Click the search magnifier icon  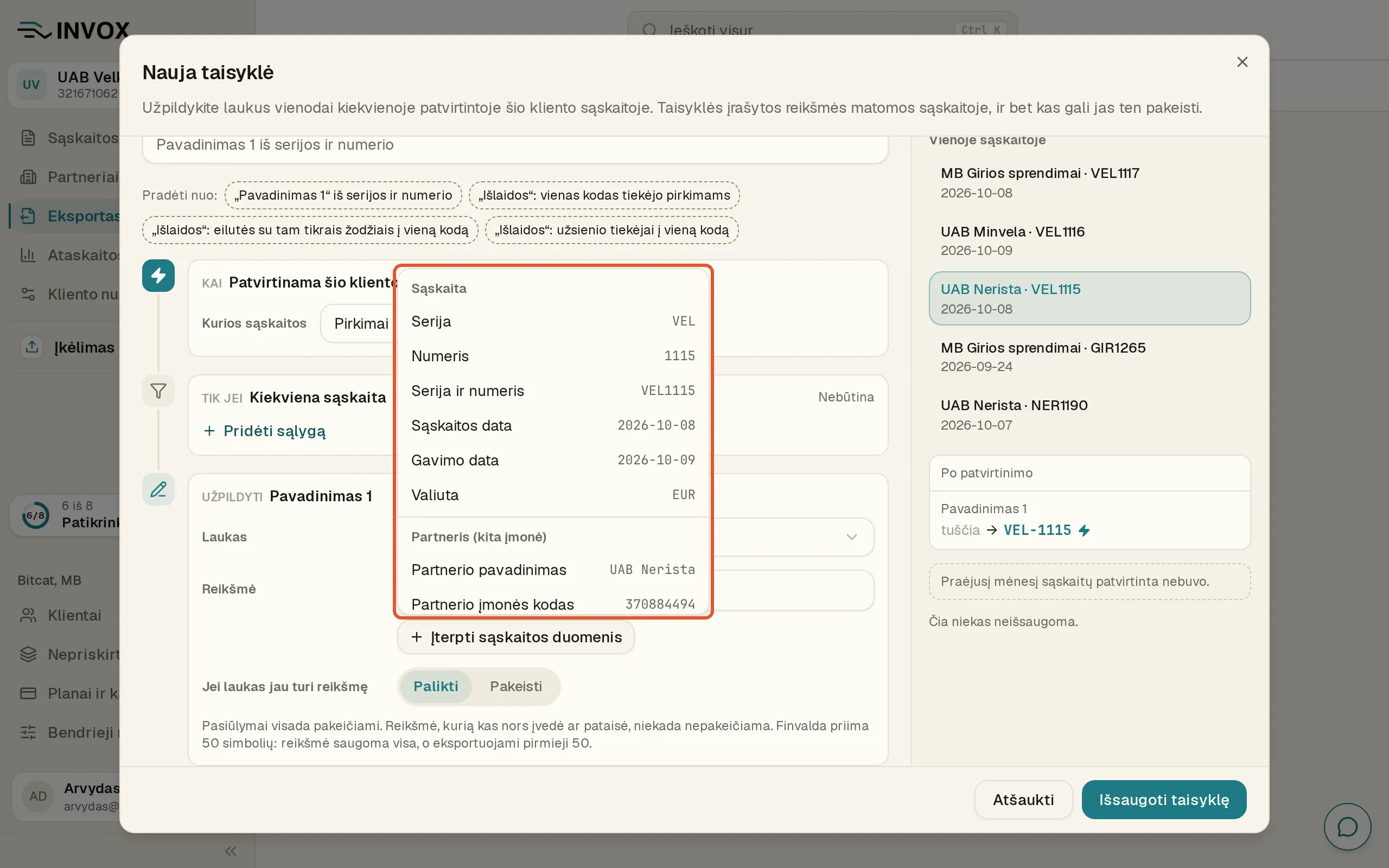[x=649, y=30]
